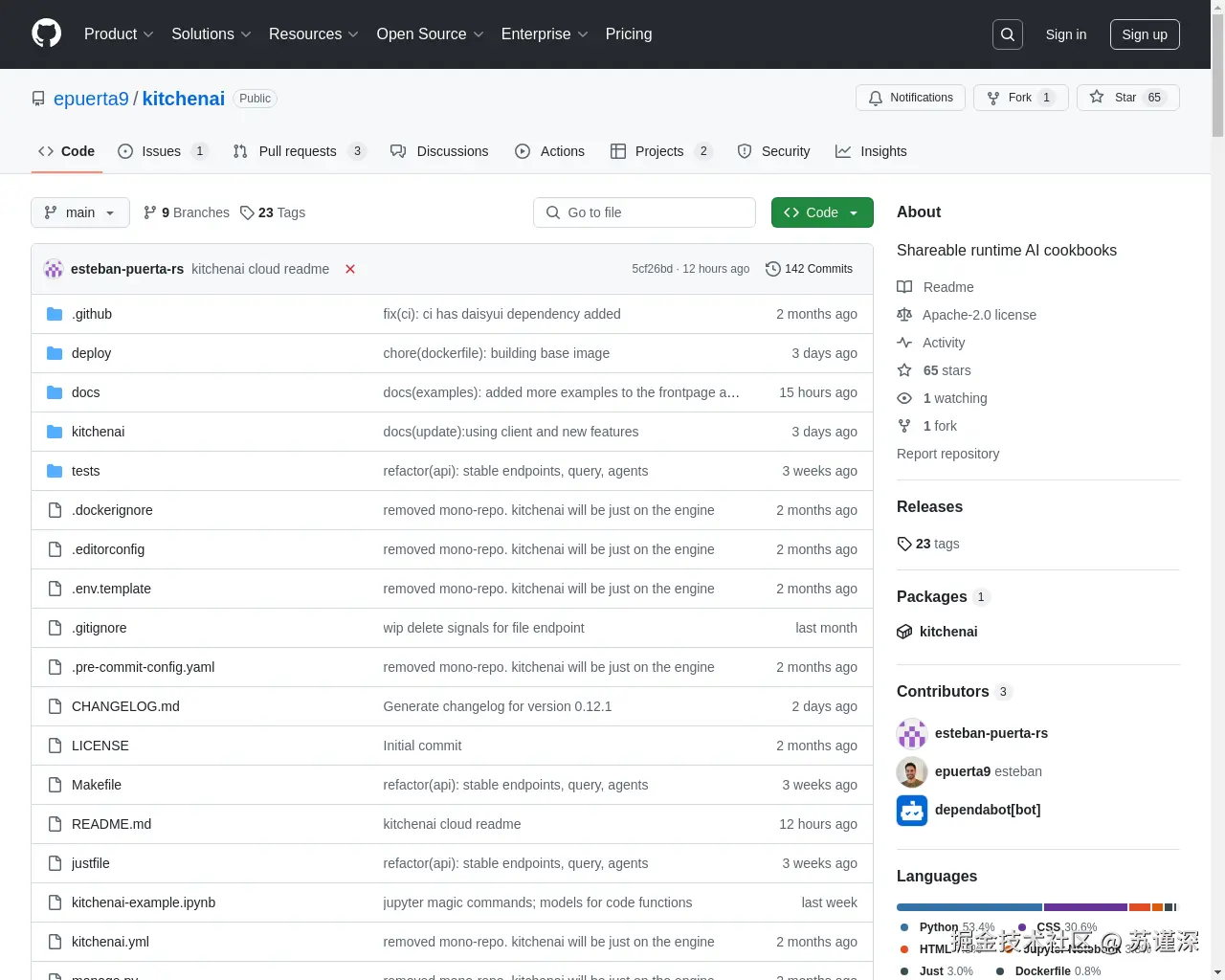Screen dimensions: 1225x980
Task: Click the LICENSE file icon
Action: pos(55,746)
